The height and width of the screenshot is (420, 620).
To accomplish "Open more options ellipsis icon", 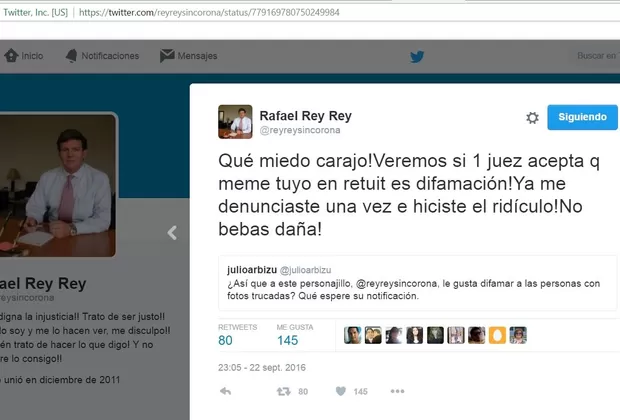I will click(x=397, y=391).
